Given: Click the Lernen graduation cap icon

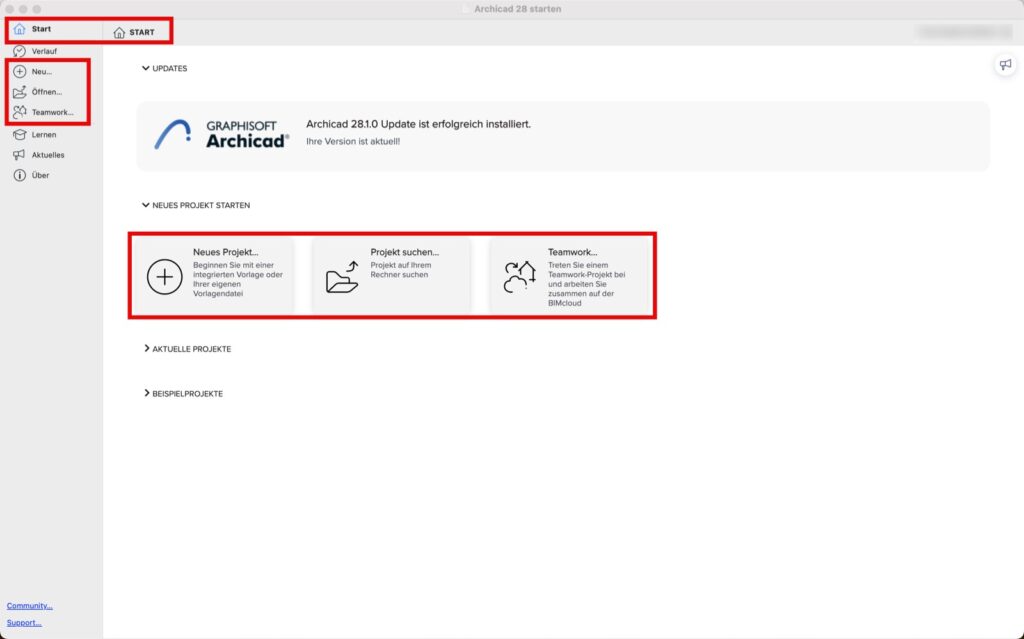Looking at the screenshot, I should [x=20, y=135].
